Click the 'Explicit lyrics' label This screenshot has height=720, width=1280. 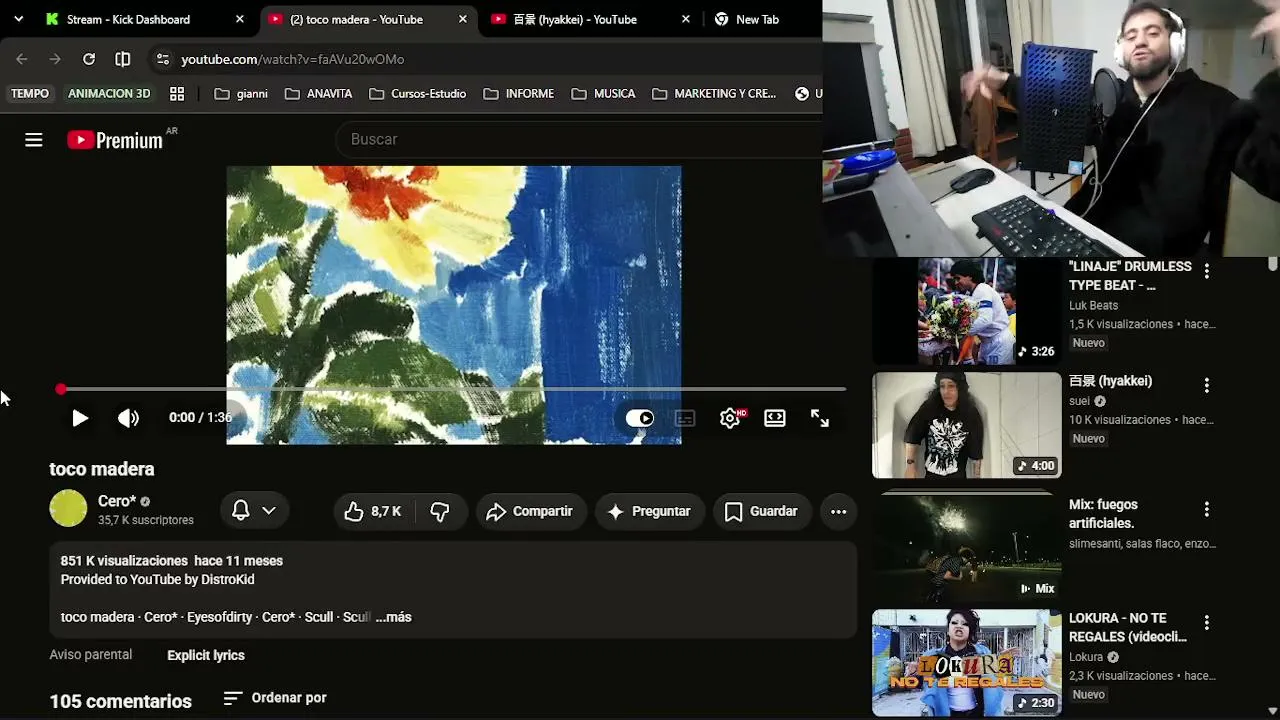tap(206, 655)
